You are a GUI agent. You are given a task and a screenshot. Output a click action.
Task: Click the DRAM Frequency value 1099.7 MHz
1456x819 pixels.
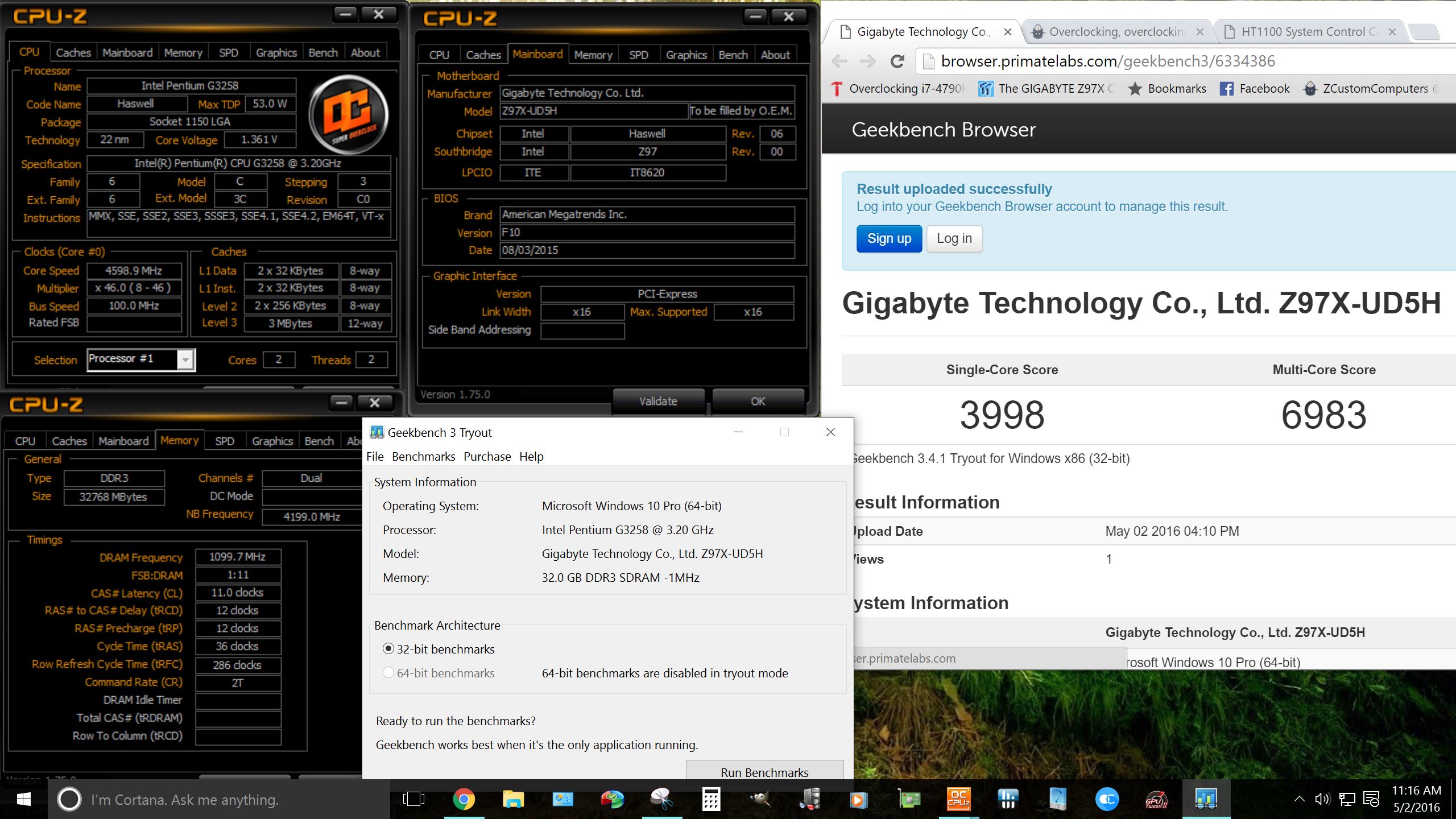(x=237, y=557)
